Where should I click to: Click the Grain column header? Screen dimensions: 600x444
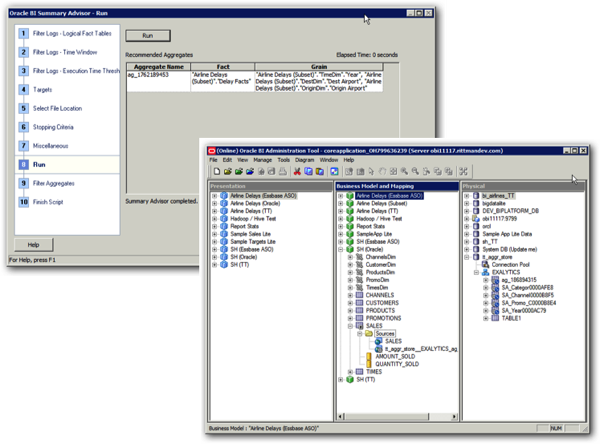point(319,67)
